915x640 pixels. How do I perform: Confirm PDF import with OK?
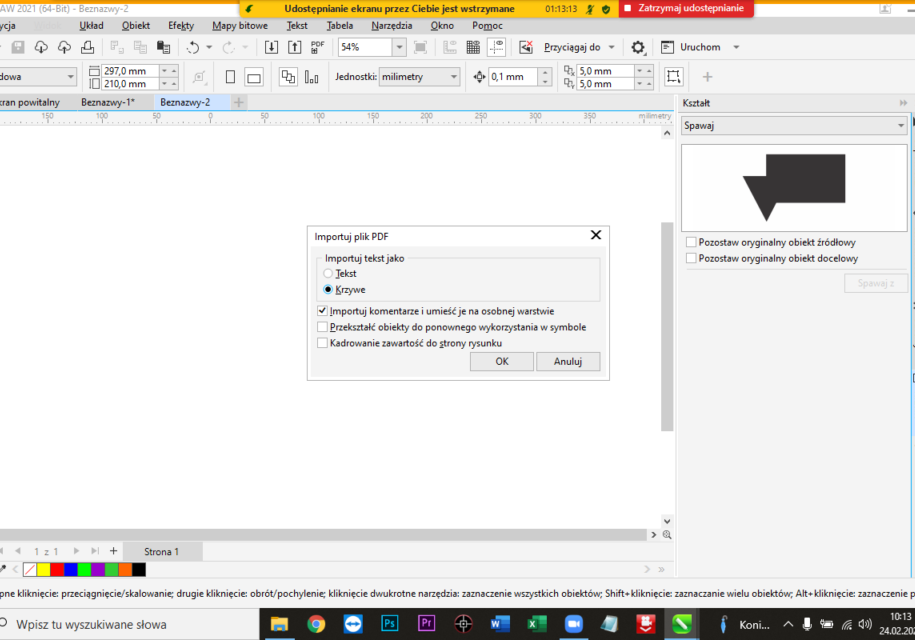pos(502,361)
